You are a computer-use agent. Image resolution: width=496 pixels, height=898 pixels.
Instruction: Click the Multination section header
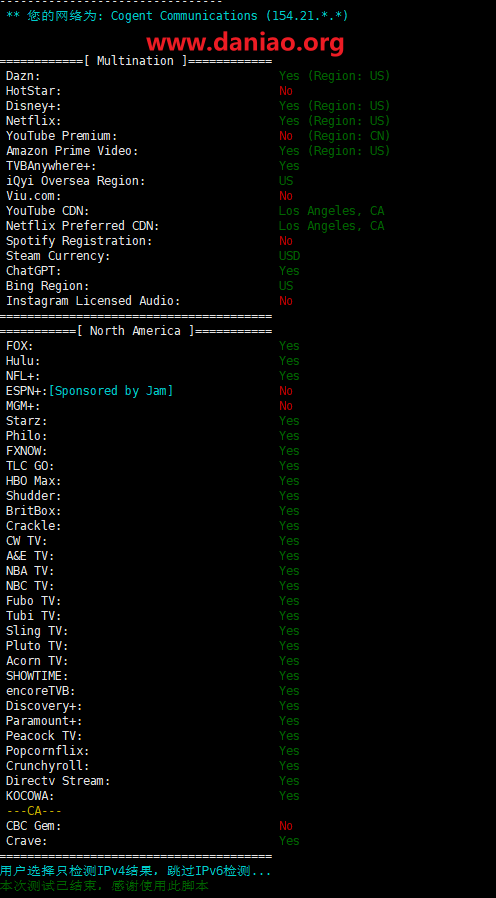pyautogui.click(x=136, y=61)
